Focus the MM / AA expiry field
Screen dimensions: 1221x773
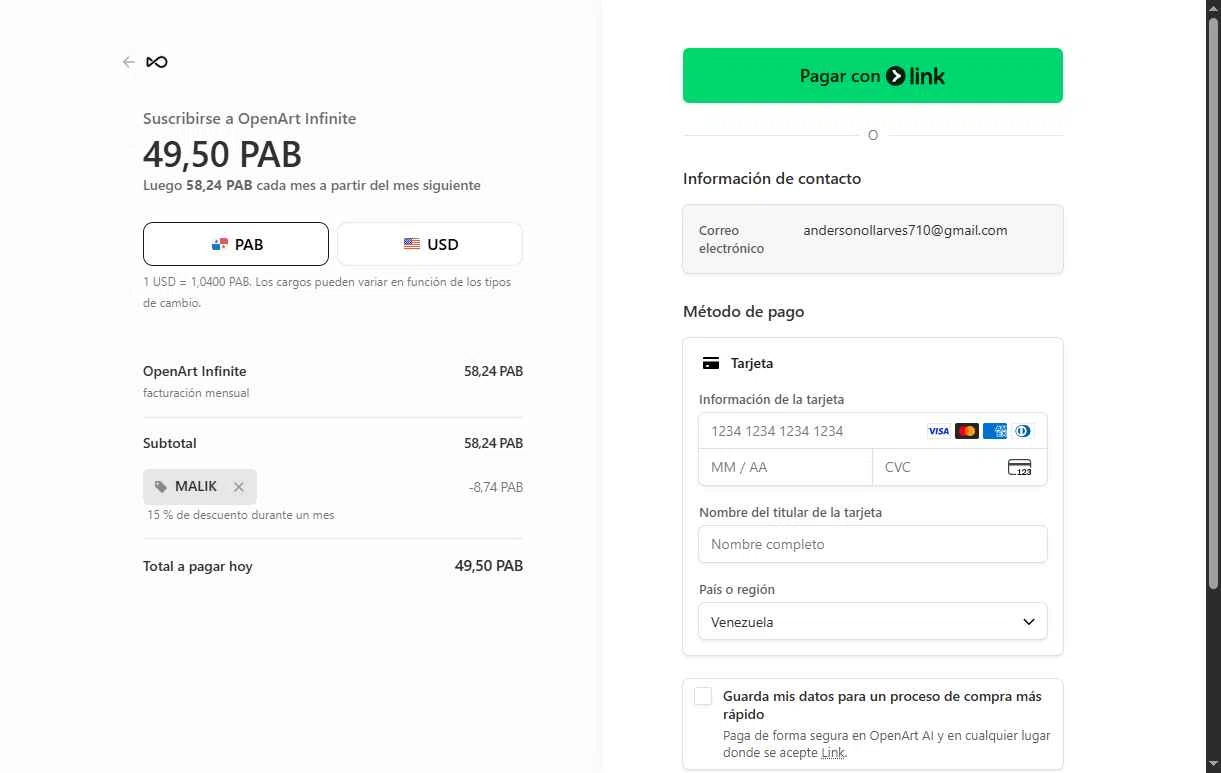coord(785,467)
